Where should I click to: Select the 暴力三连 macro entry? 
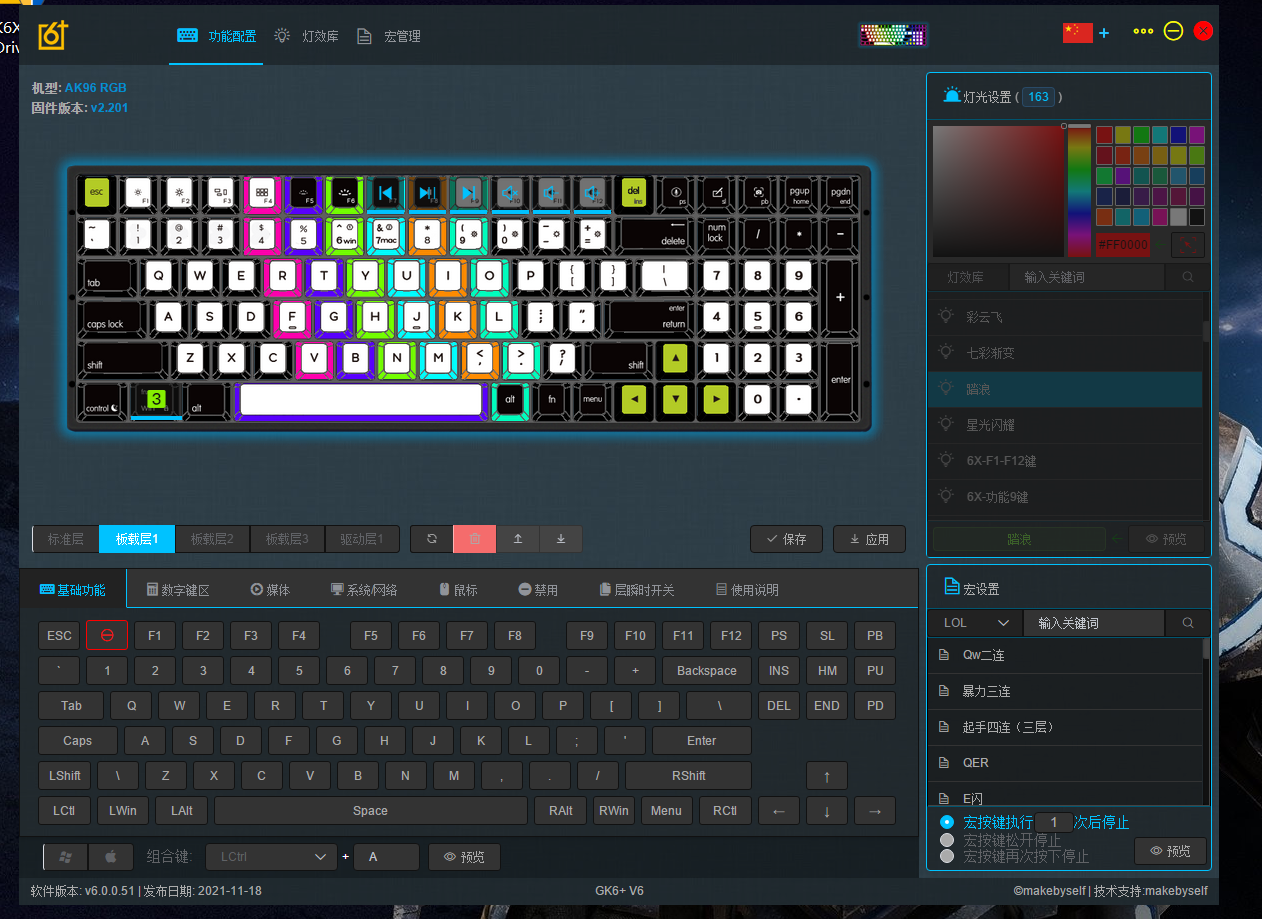click(1065, 691)
